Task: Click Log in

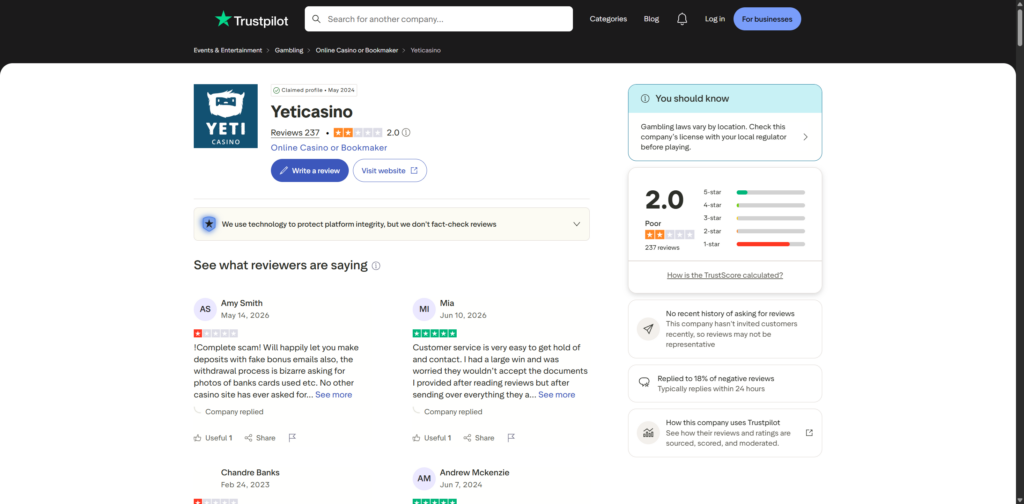Action: click(714, 19)
